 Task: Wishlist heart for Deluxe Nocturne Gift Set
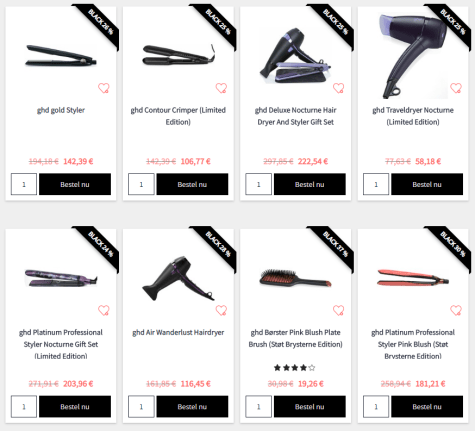click(x=339, y=88)
